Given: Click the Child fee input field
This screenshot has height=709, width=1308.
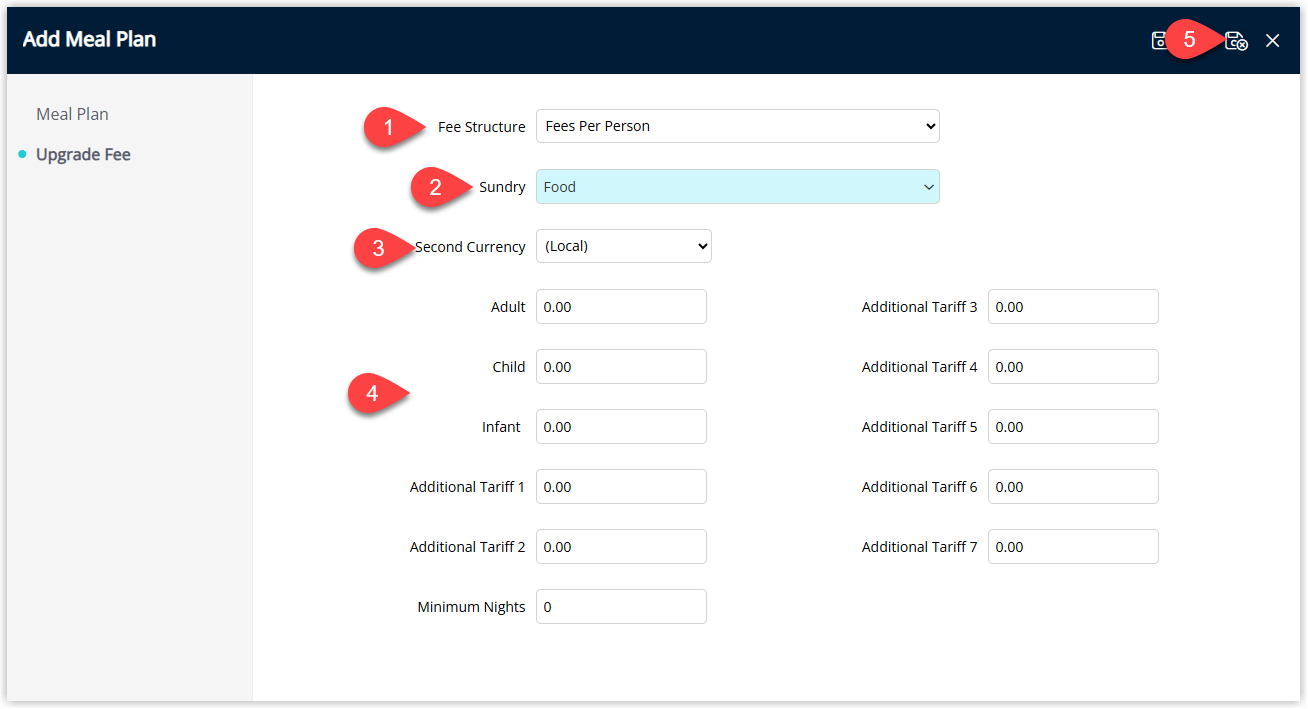Looking at the screenshot, I should coord(621,367).
